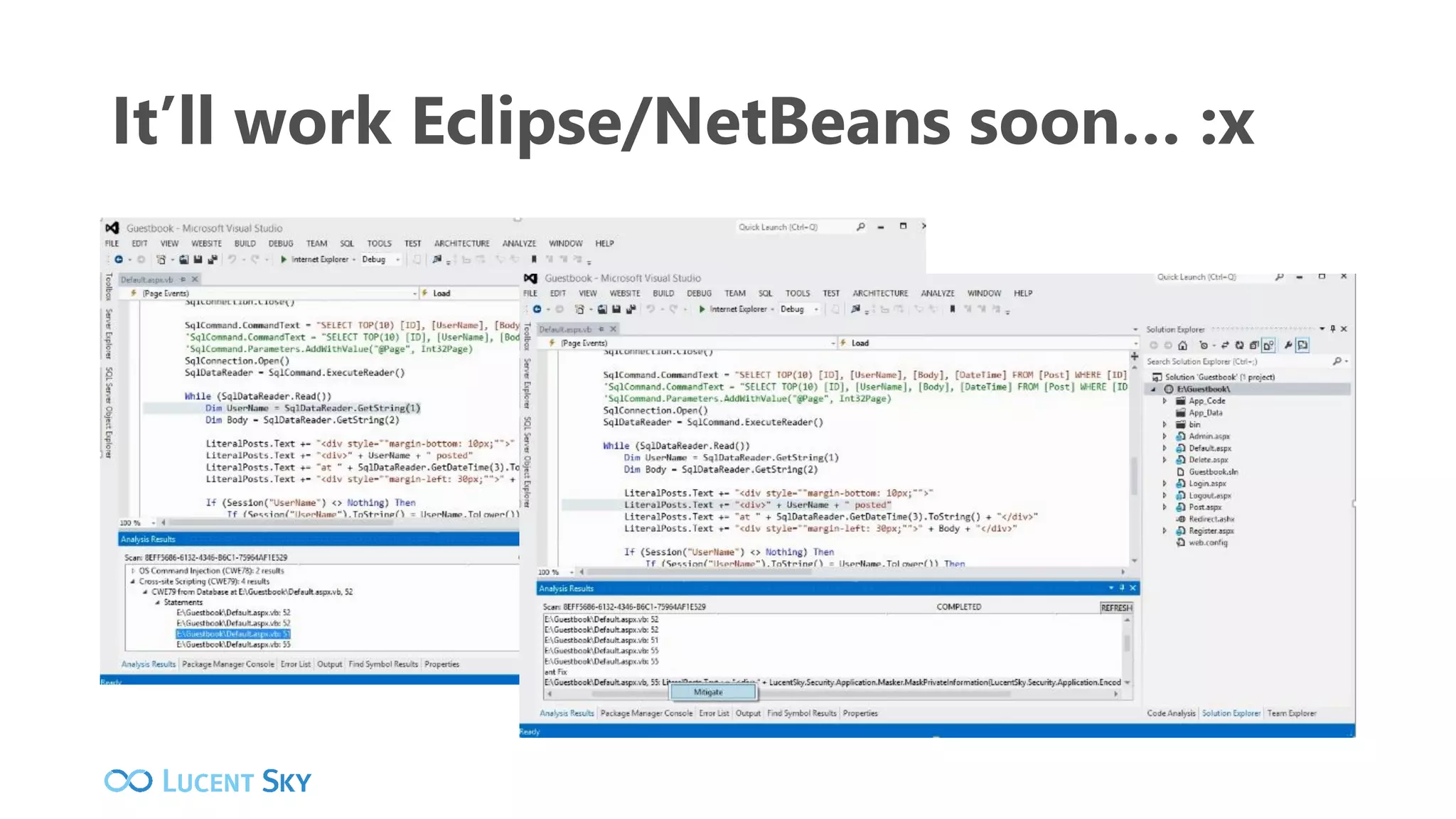Select highlighted Default.aspx.vb: 51 result, back window
Screen dimensions: 1456x819
[233, 633]
